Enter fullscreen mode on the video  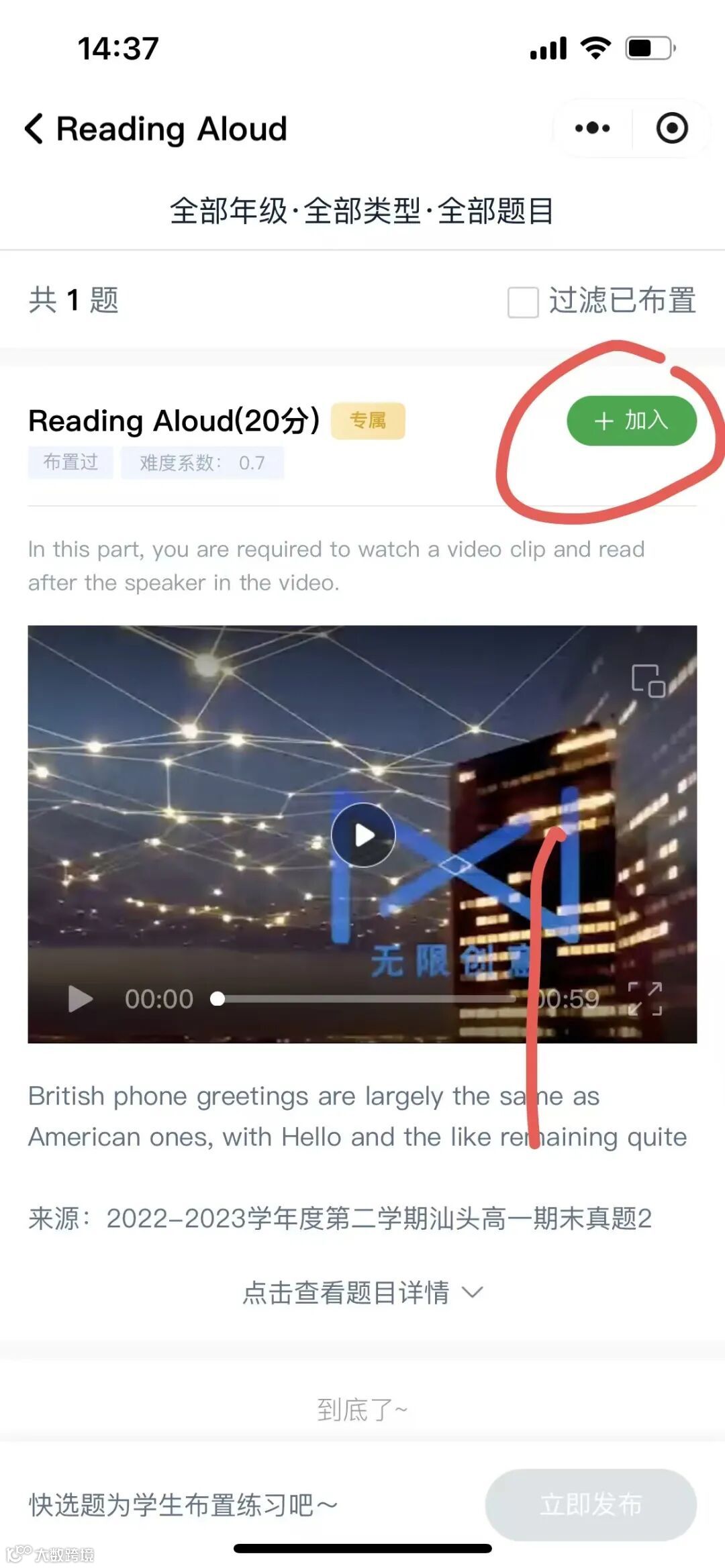pos(645,998)
